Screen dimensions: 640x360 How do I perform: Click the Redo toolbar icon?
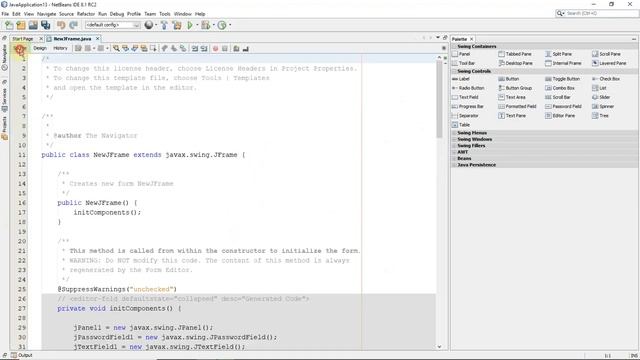click(x=73, y=25)
